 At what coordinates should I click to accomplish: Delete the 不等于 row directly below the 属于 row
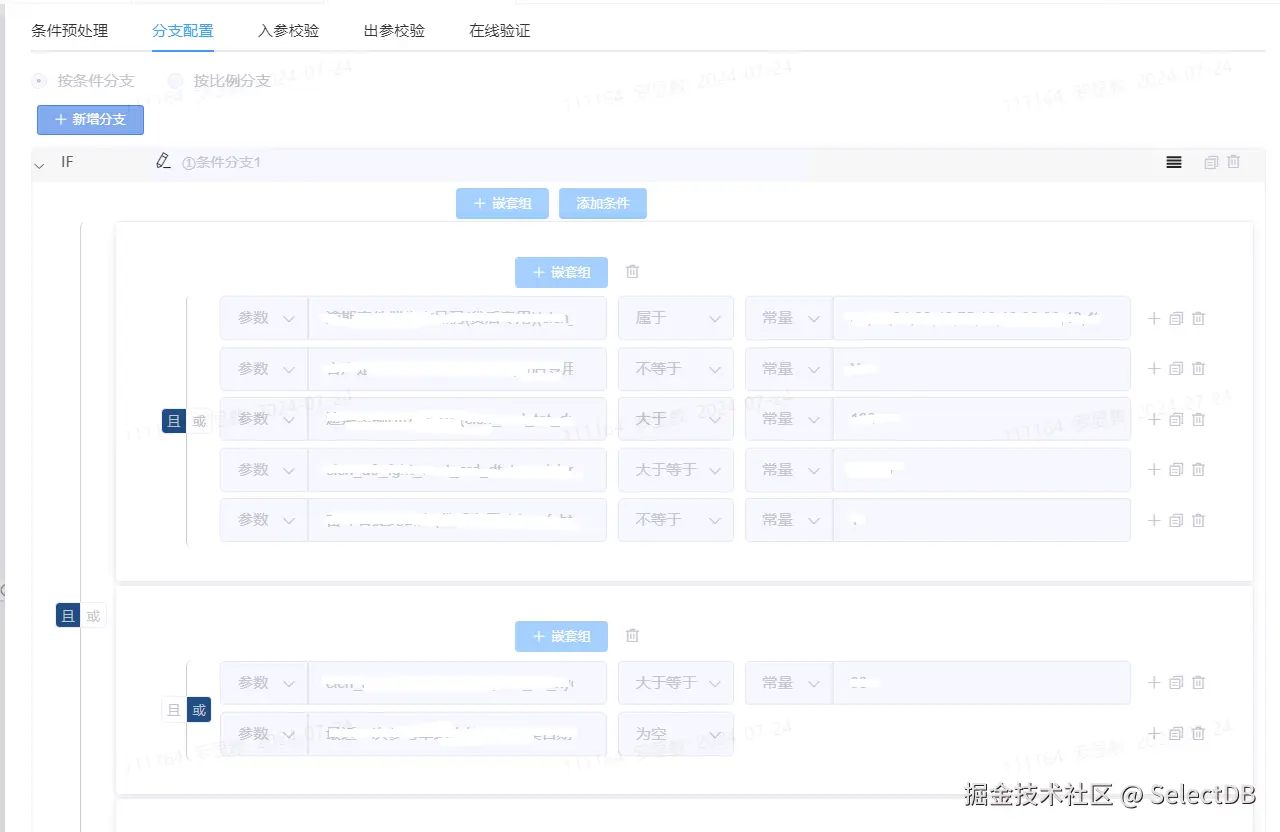(1198, 368)
